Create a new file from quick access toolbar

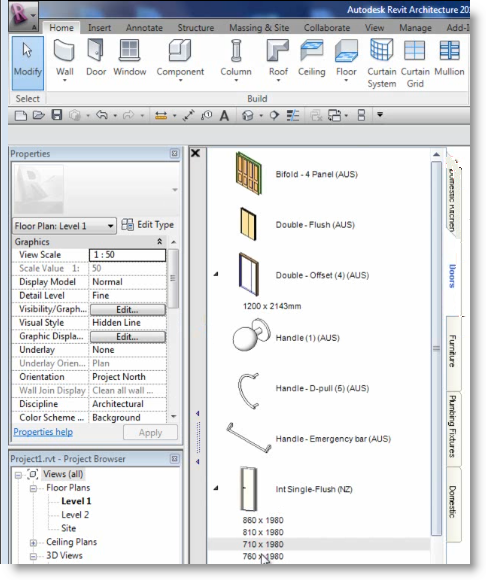[21, 115]
